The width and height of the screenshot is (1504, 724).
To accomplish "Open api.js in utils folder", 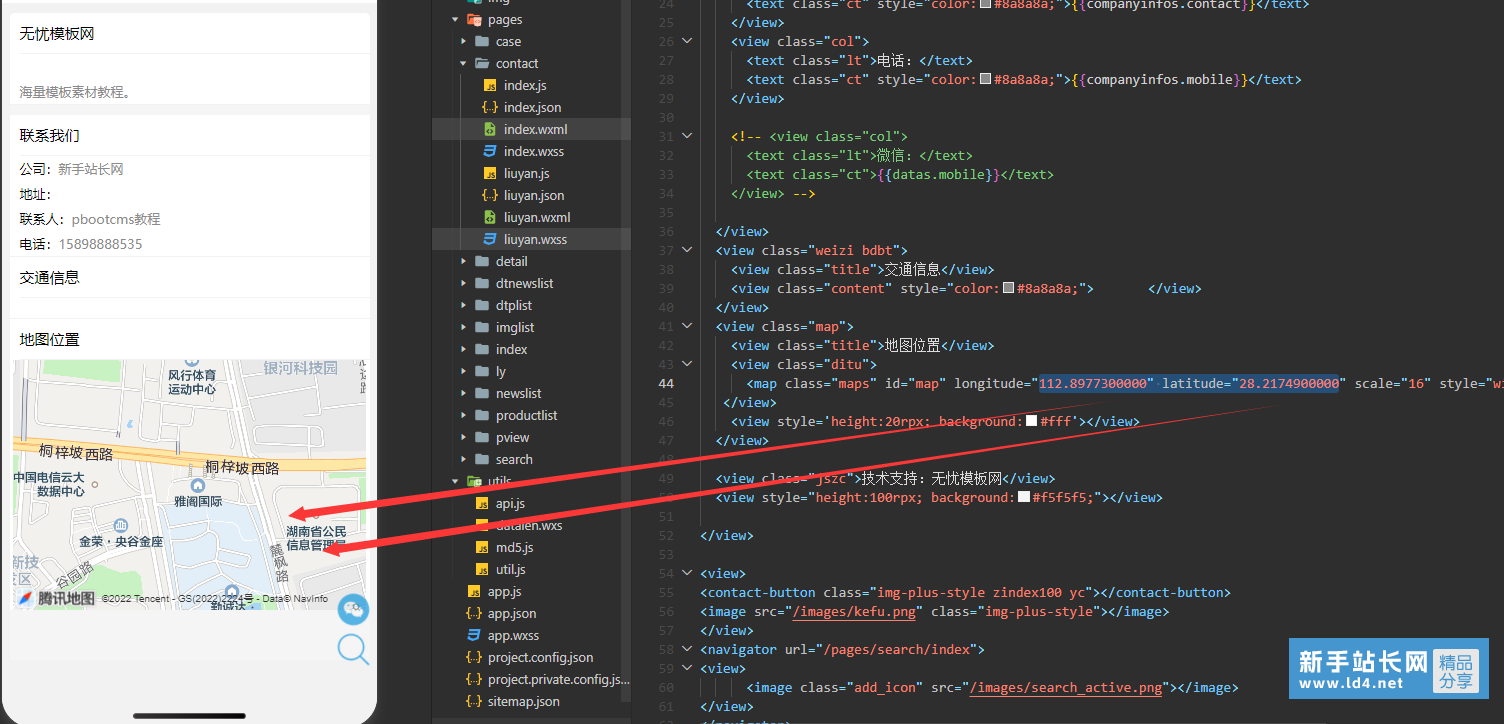I will [x=510, y=503].
